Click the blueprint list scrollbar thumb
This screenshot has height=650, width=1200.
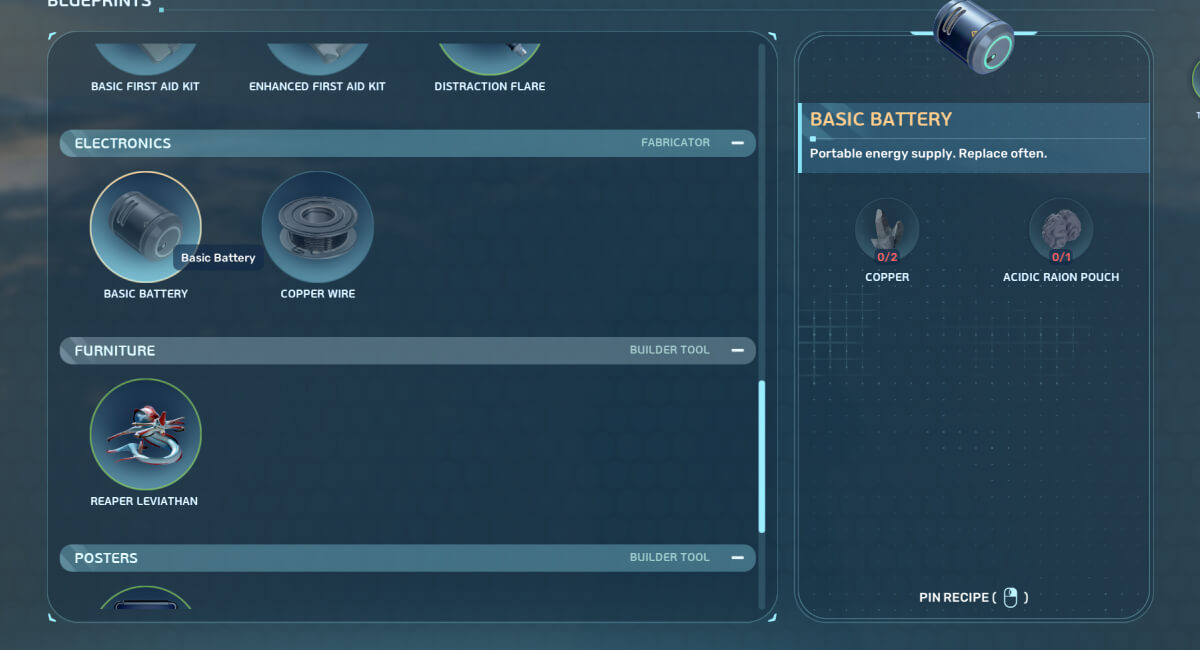[x=762, y=456]
